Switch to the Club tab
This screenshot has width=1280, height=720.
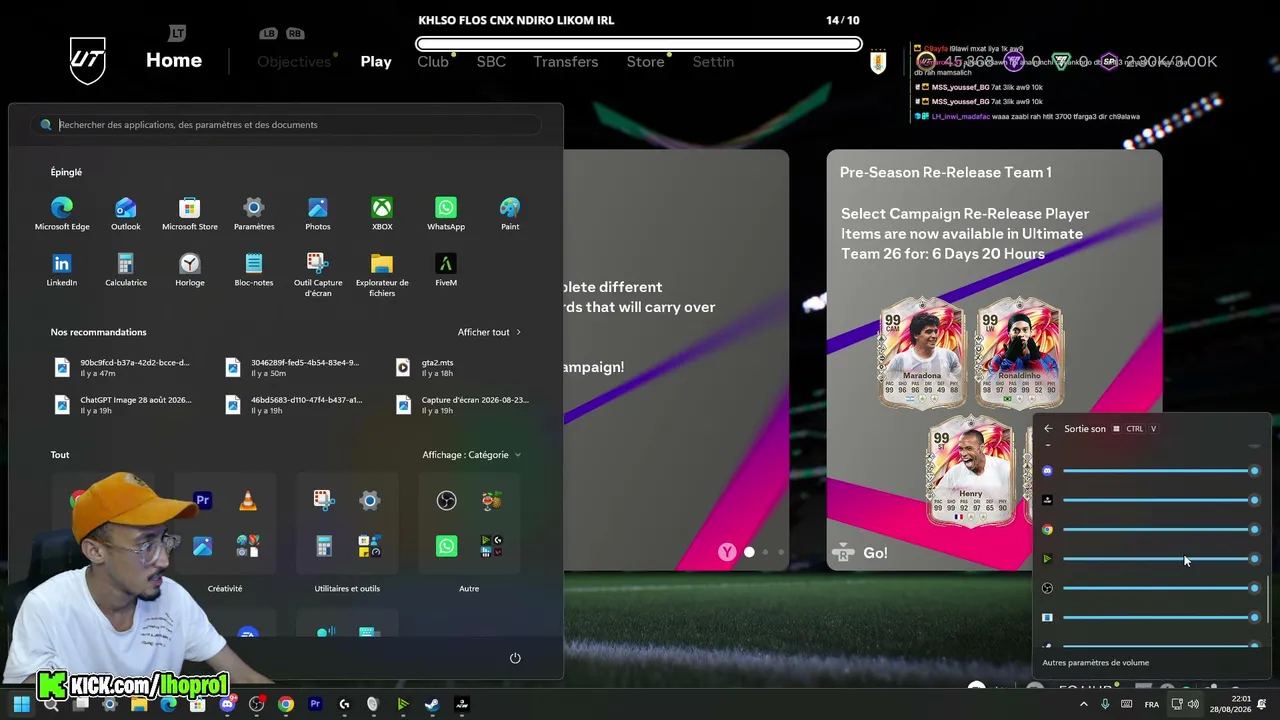pyautogui.click(x=433, y=62)
